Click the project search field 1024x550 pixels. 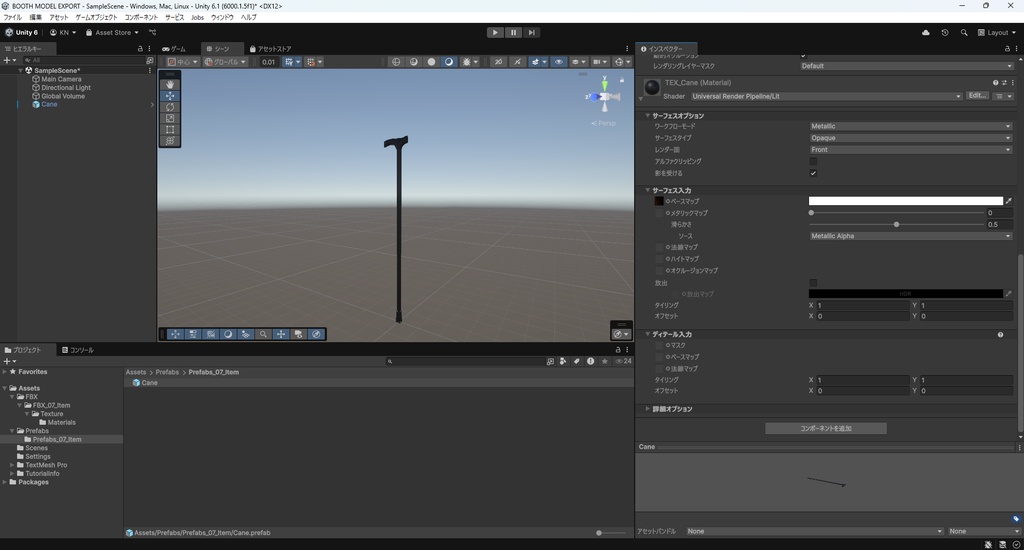pyautogui.click(x=464, y=361)
